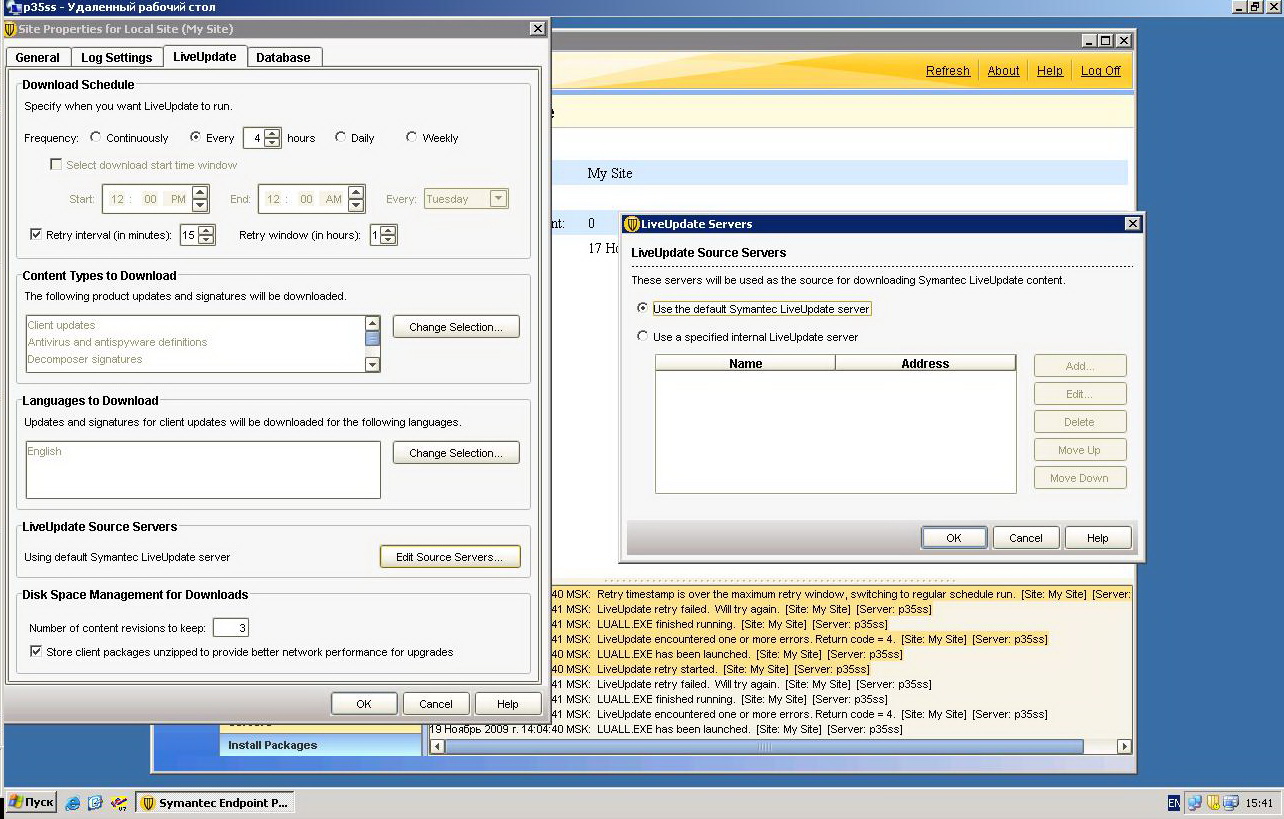Open the About link in the console
The height and width of the screenshot is (819, 1284).
point(1004,71)
